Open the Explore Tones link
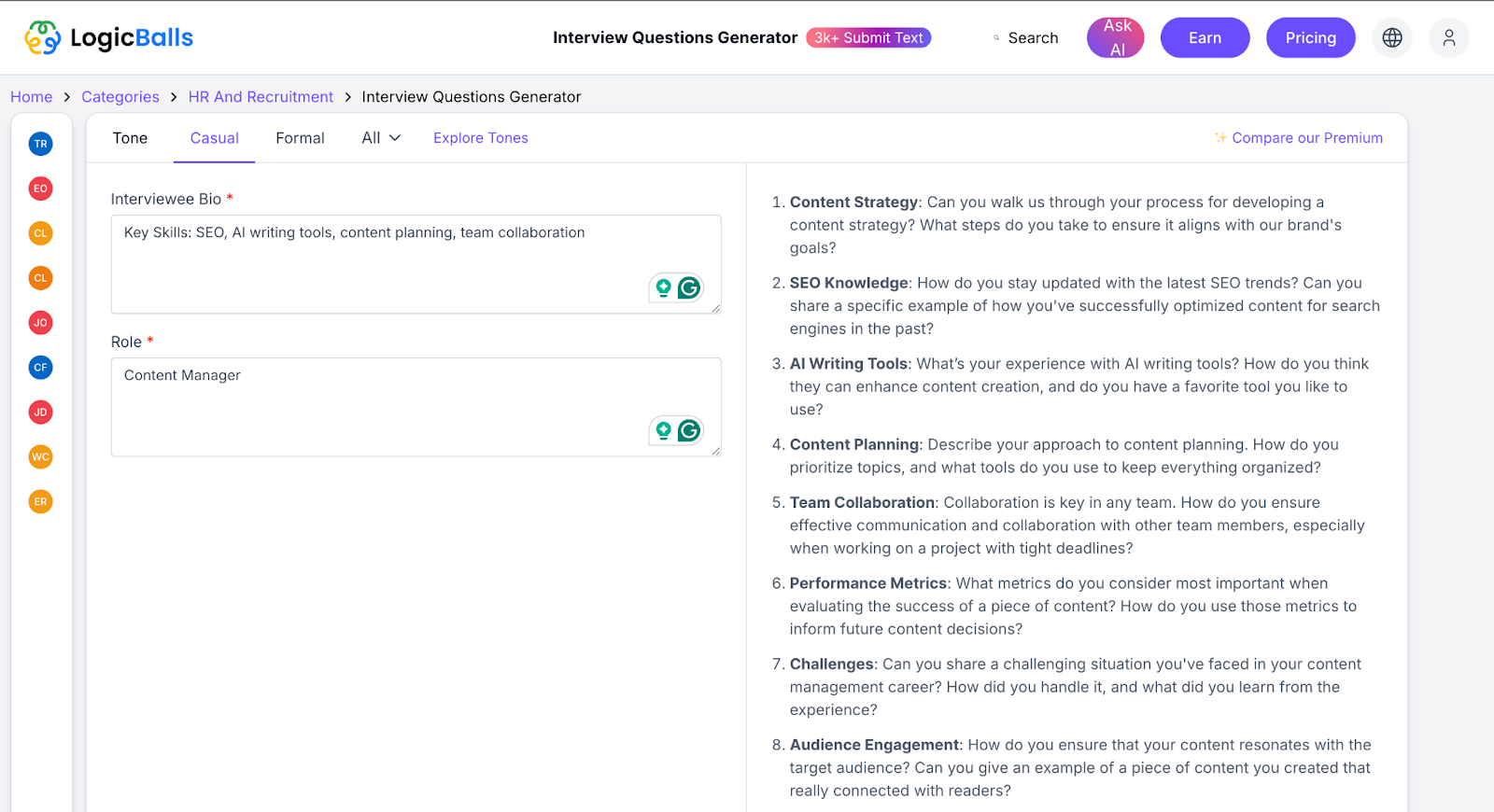This screenshot has width=1494, height=812. [x=481, y=138]
